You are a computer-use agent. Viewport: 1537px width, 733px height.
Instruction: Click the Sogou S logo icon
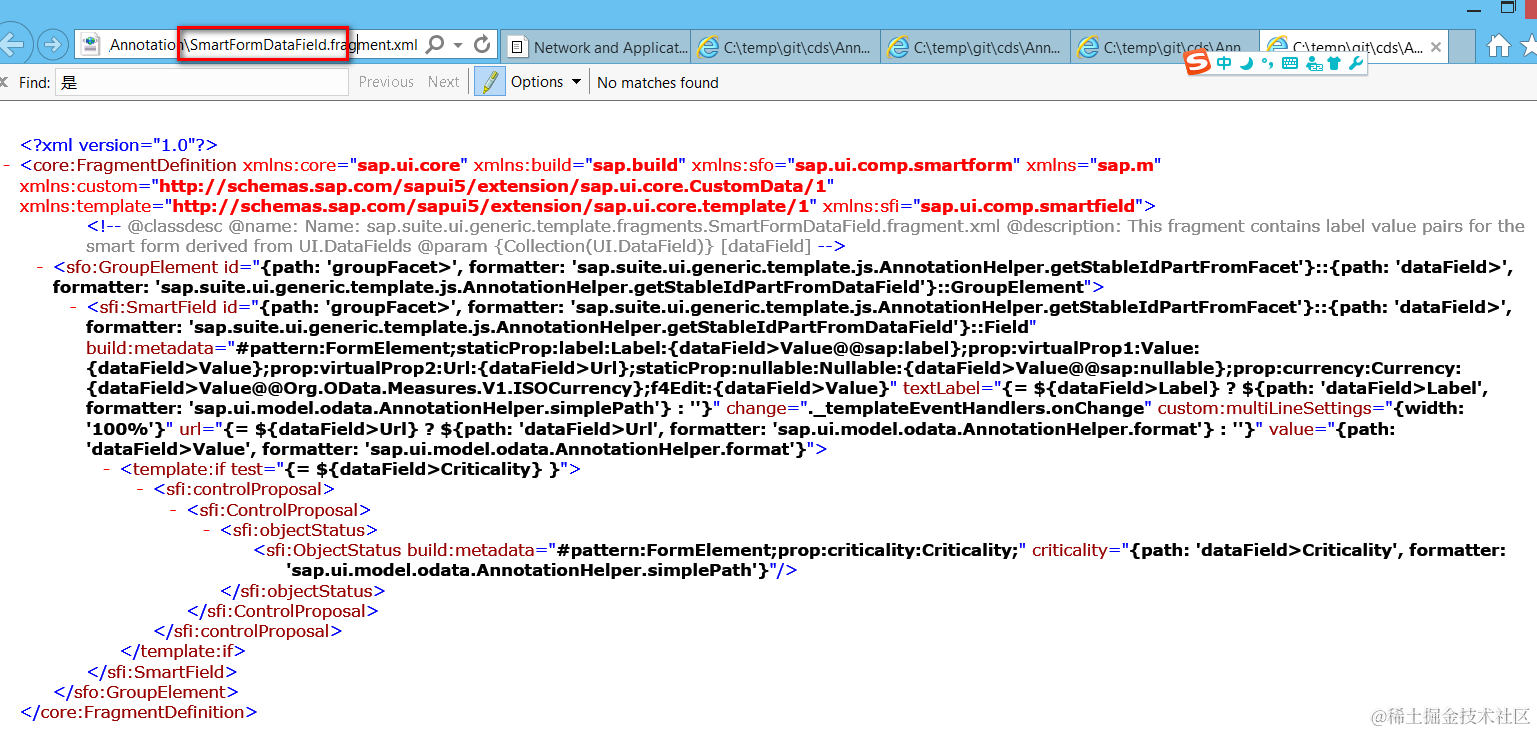(1197, 63)
